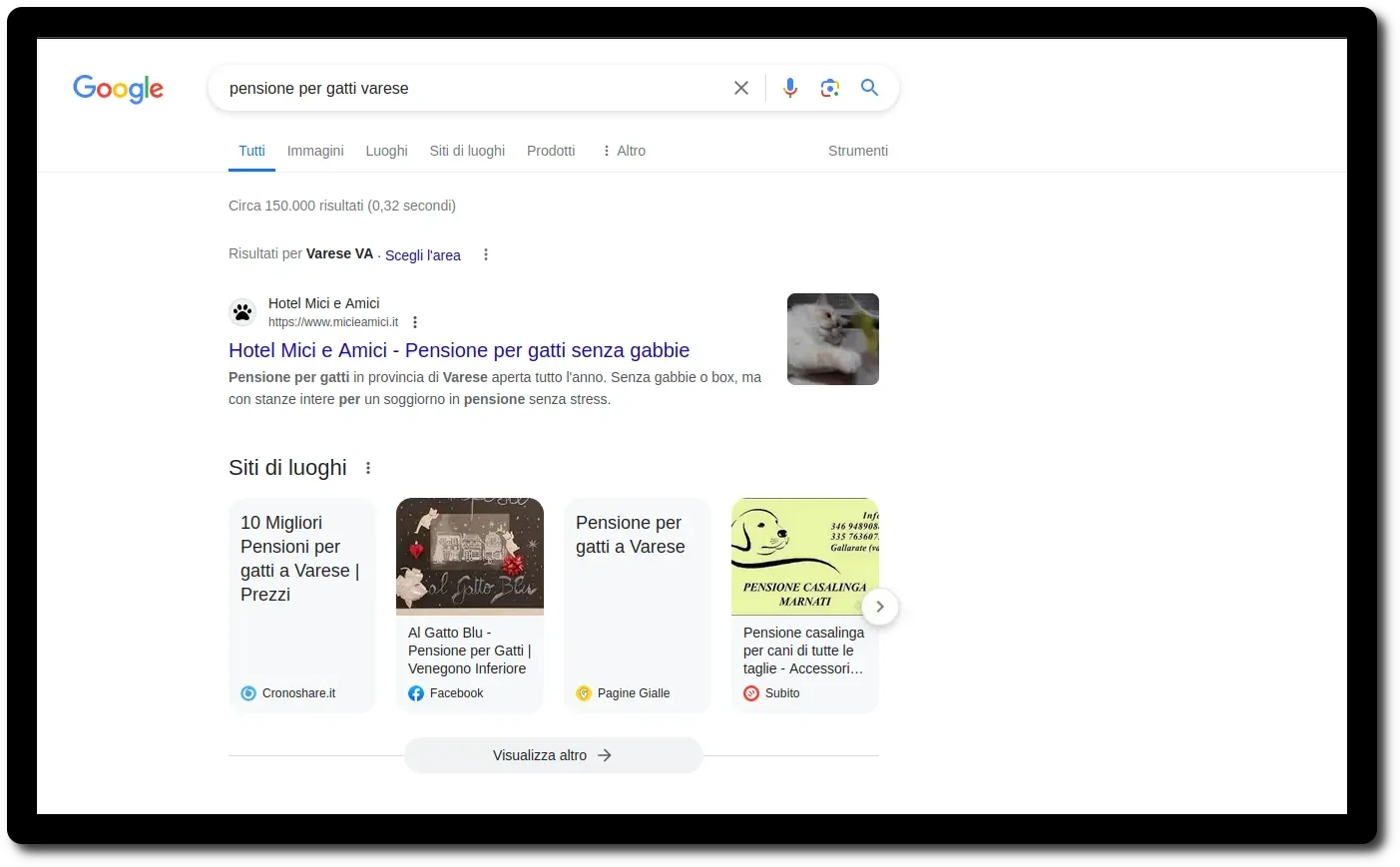Start a voice search with the microphone icon
This screenshot has height=867, width=1400.
[x=789, y=88]
